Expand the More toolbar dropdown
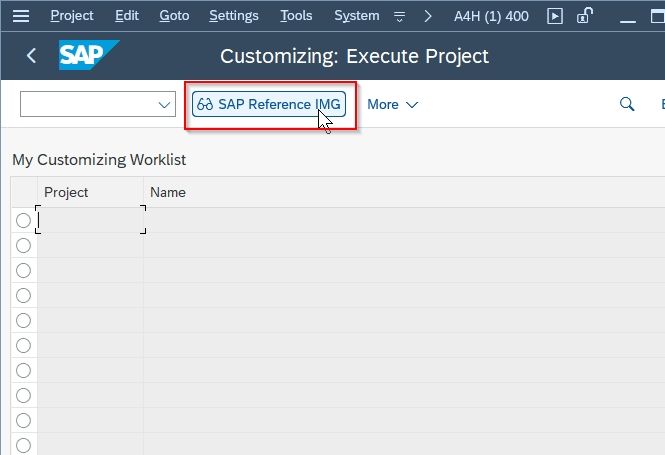The width and height of the screenshot is (665, 455). pyautogui.click(x=392, y=104)
